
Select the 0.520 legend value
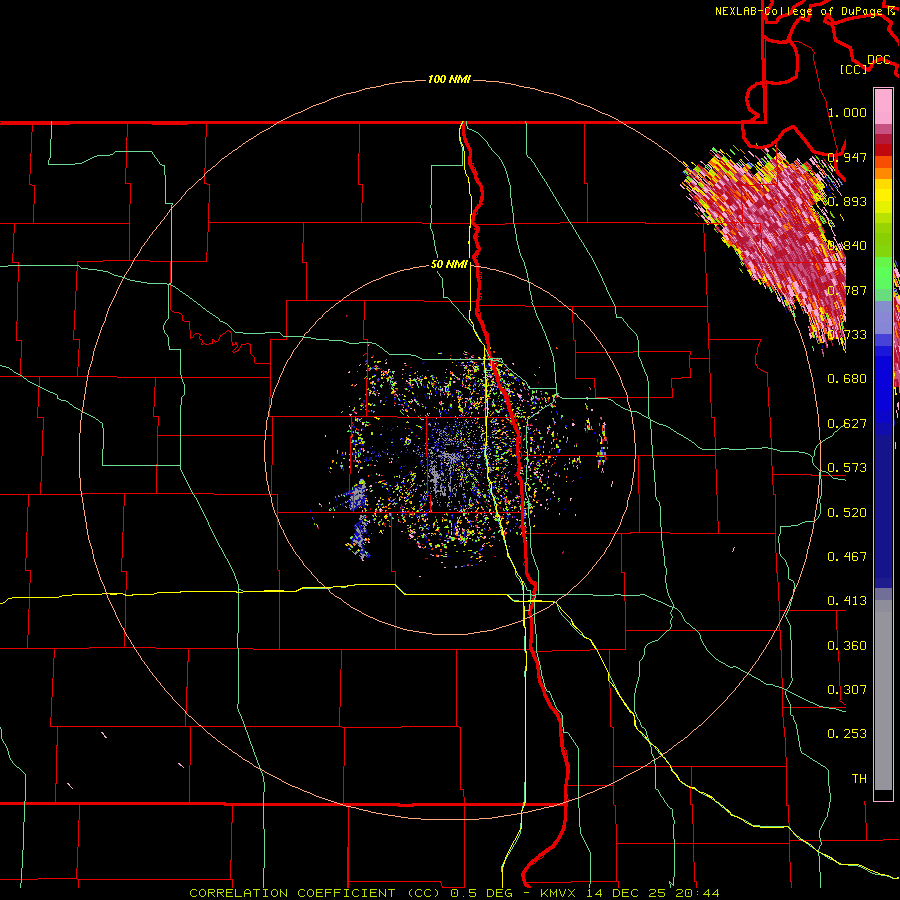tap(847, 512)
